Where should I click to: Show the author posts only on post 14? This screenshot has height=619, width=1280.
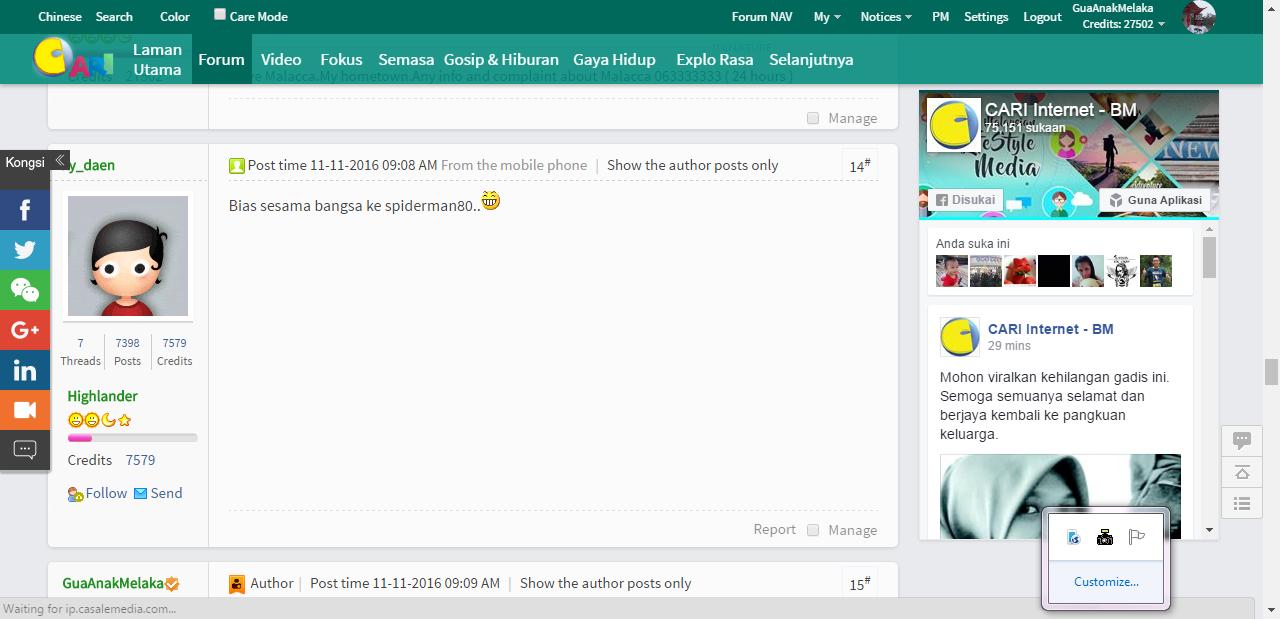coord(692,165)
